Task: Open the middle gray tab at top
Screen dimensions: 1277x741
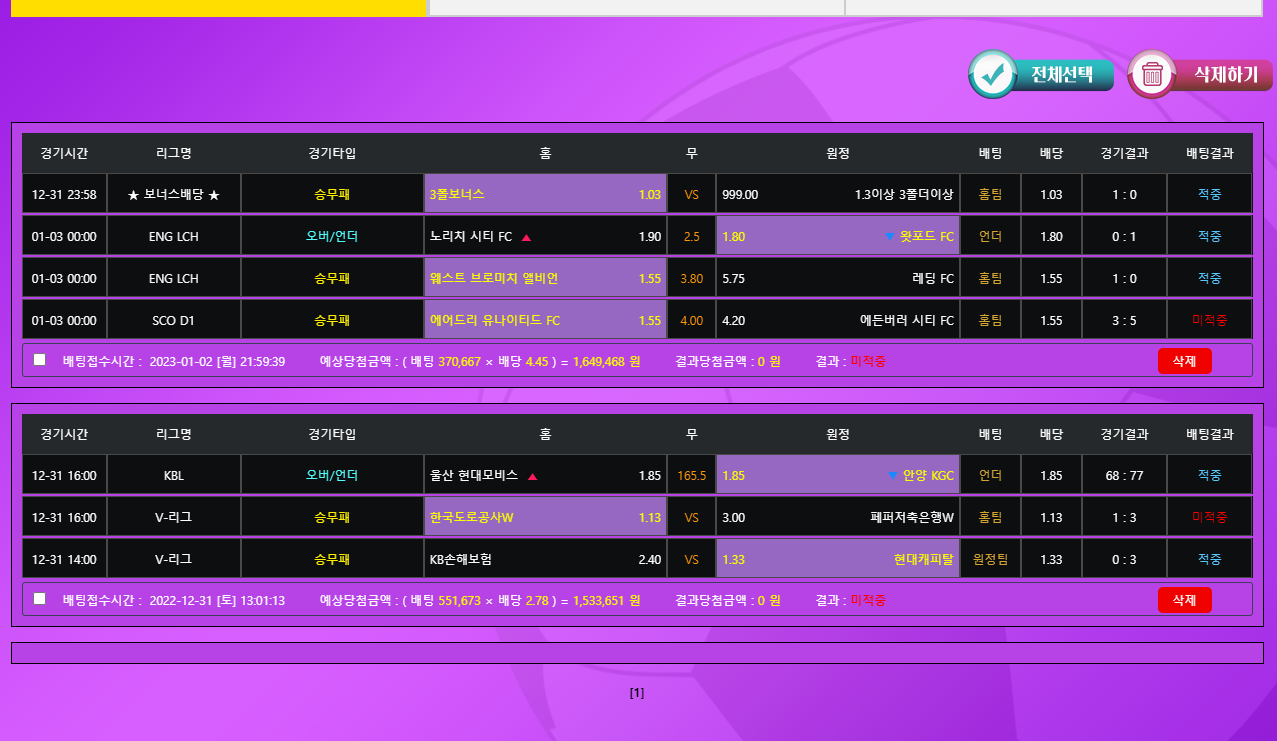Action: click(x=636, y=8)
